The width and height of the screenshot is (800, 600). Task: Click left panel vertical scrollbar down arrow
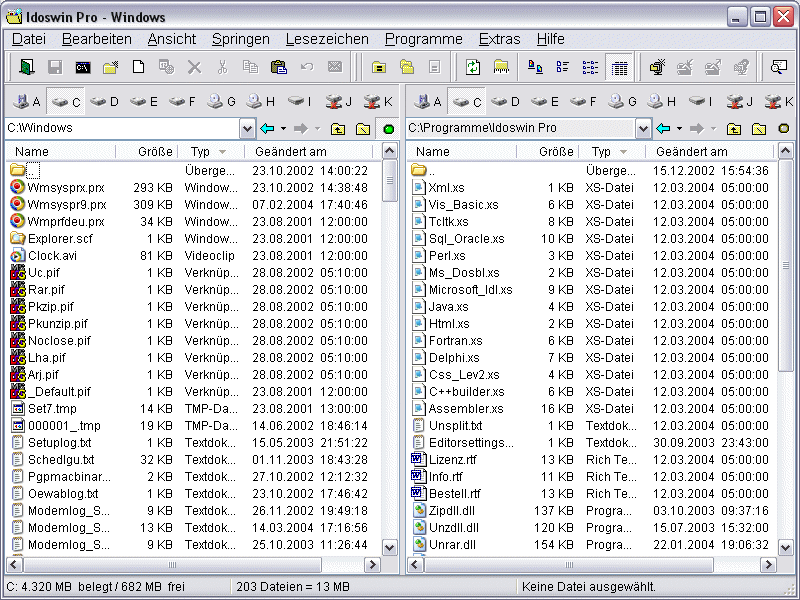tap(389, 547)
